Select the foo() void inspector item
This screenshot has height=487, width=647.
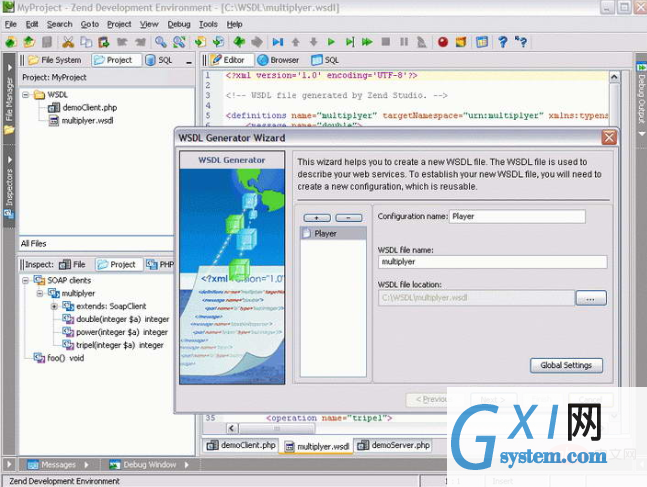tap(59, 358)
